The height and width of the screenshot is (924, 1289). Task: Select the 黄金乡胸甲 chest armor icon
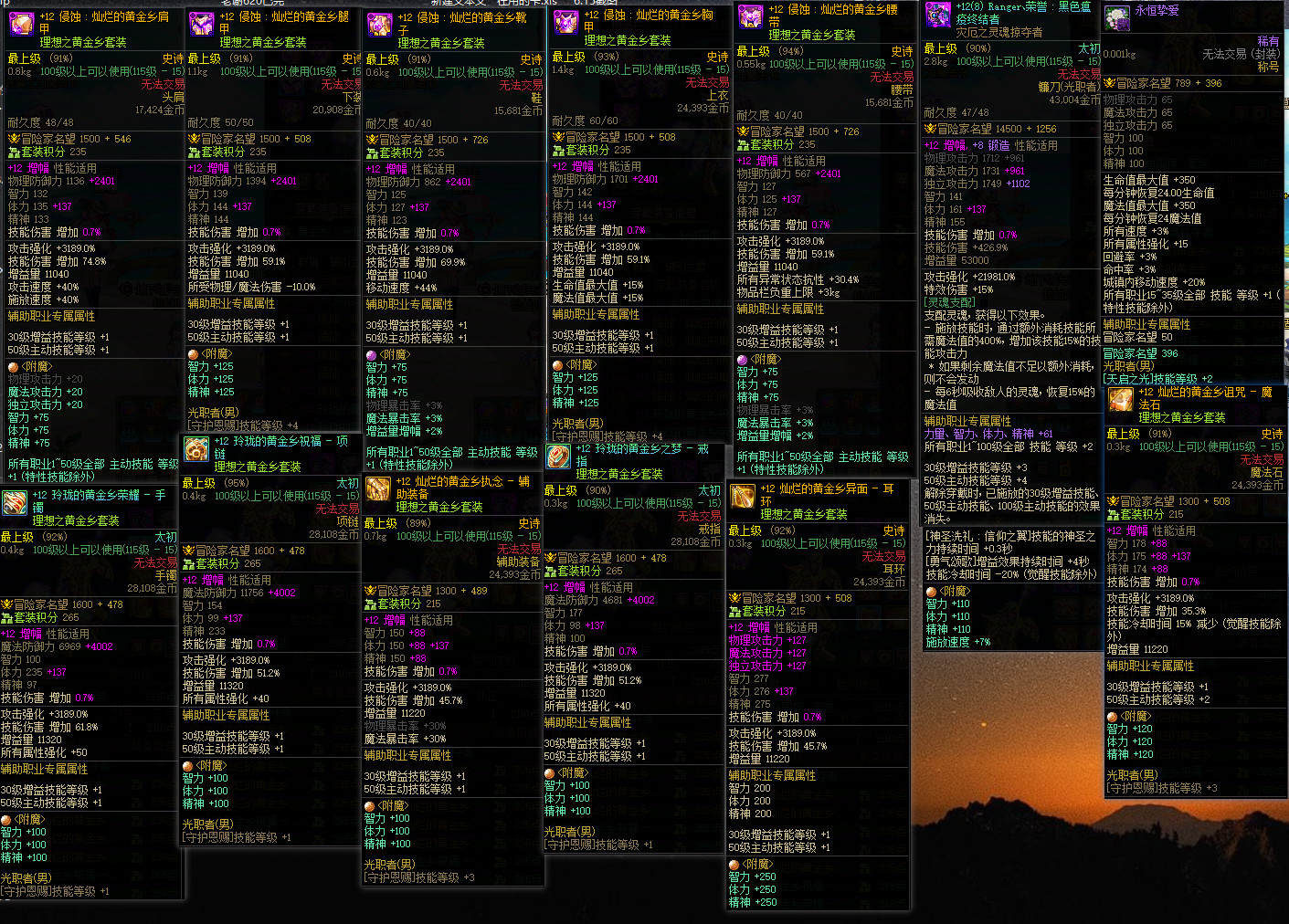pos(565,22)
